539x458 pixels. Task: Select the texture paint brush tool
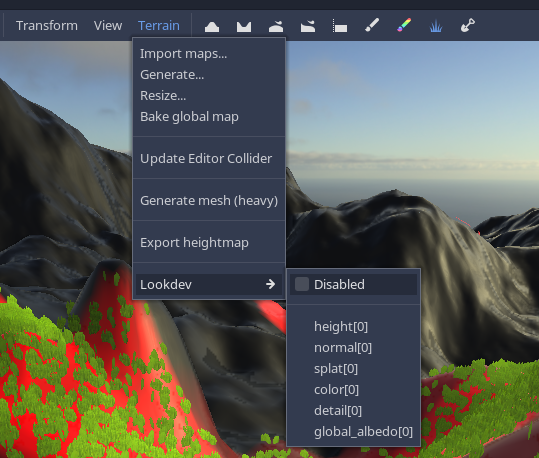(x=372, y=26)
